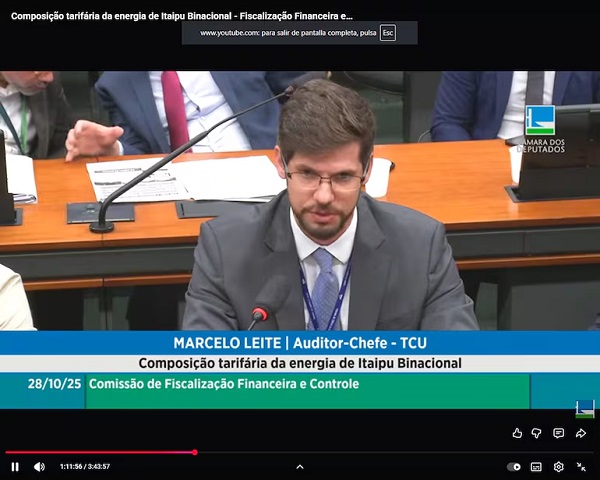Share the video using arrow icon
The width and height of the screenshot is (600, 480).
pos(580,433)
